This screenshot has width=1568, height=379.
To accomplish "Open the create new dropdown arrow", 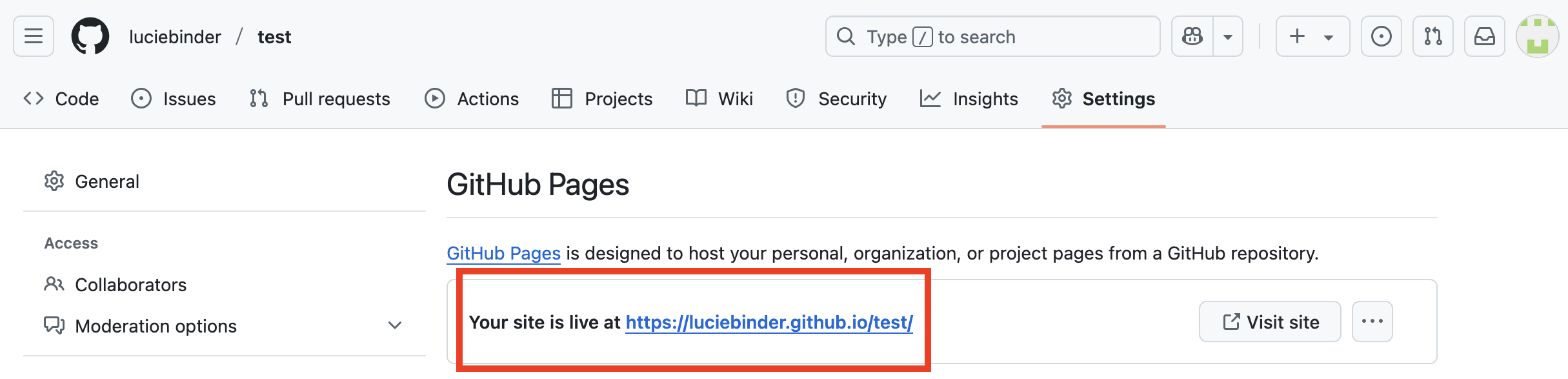I will 1329,36.
